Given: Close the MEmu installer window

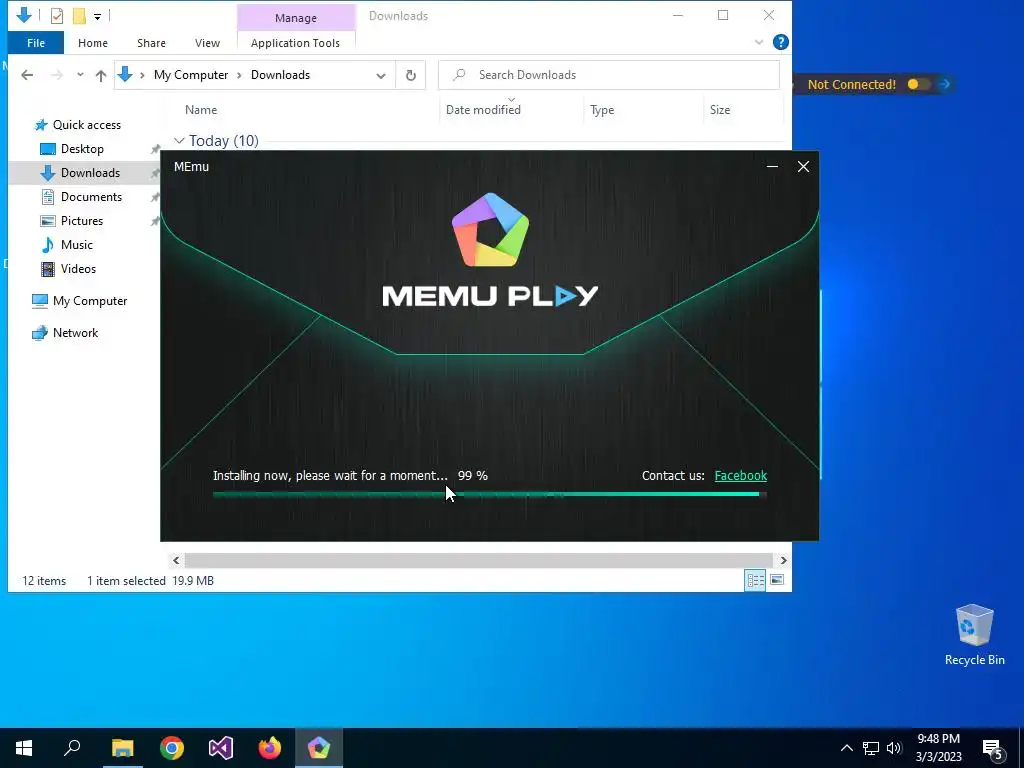Looking at the screenshot, I should pos(803,167).
